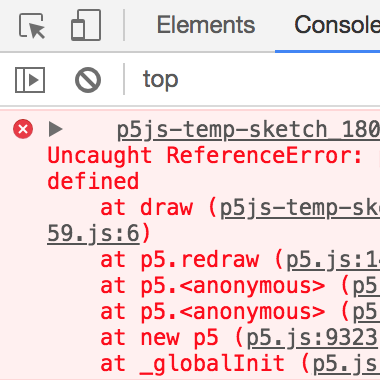Screen dimensions: 380x380
Task: Open the link after the second p5.<anonymous> line
Action: coord(366,312)
